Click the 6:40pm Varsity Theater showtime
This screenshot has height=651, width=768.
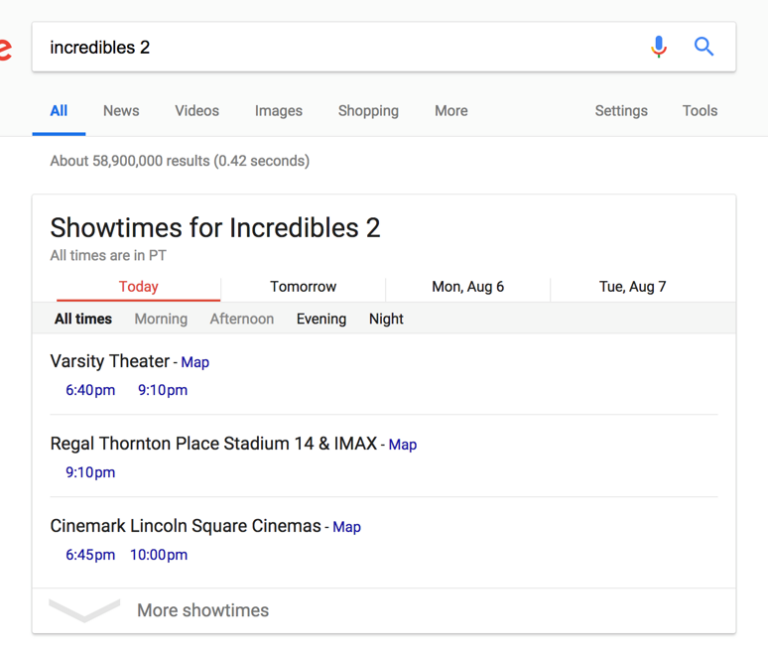pos(90,390)
